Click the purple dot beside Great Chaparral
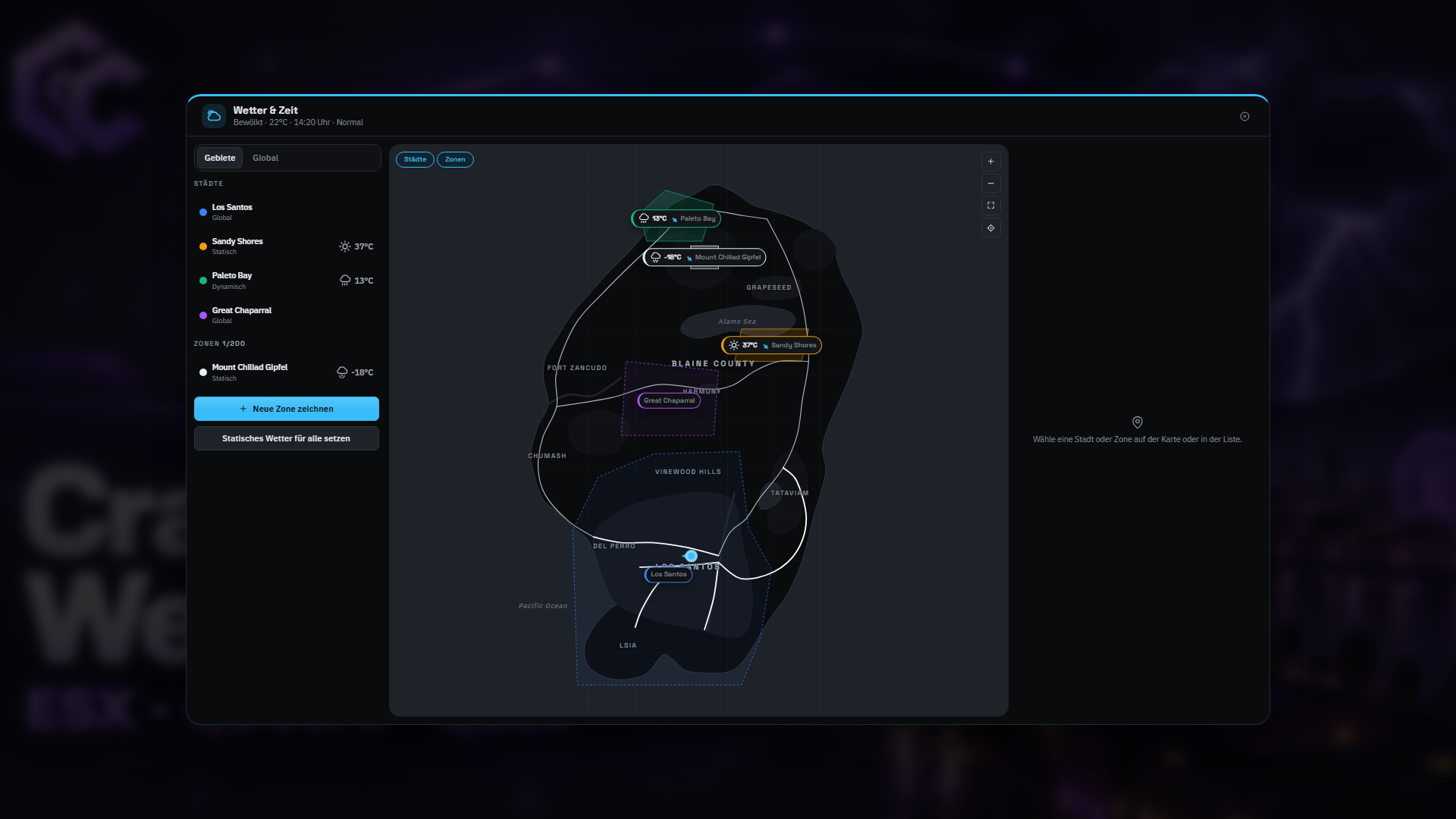This screenshot has width=1456, height=819. point(203,315)
